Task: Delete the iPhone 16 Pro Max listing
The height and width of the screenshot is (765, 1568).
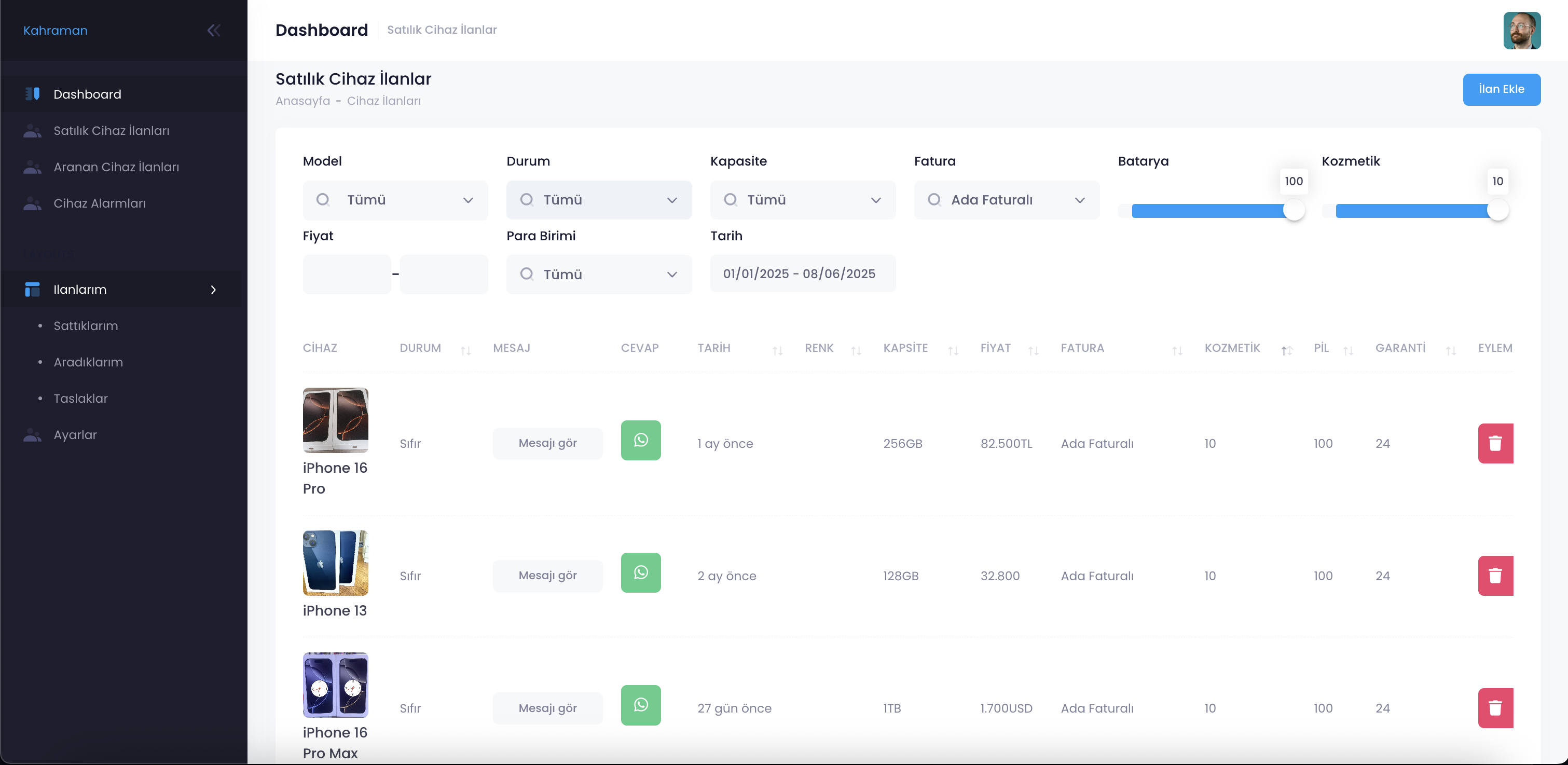Action: (1495, 708)
